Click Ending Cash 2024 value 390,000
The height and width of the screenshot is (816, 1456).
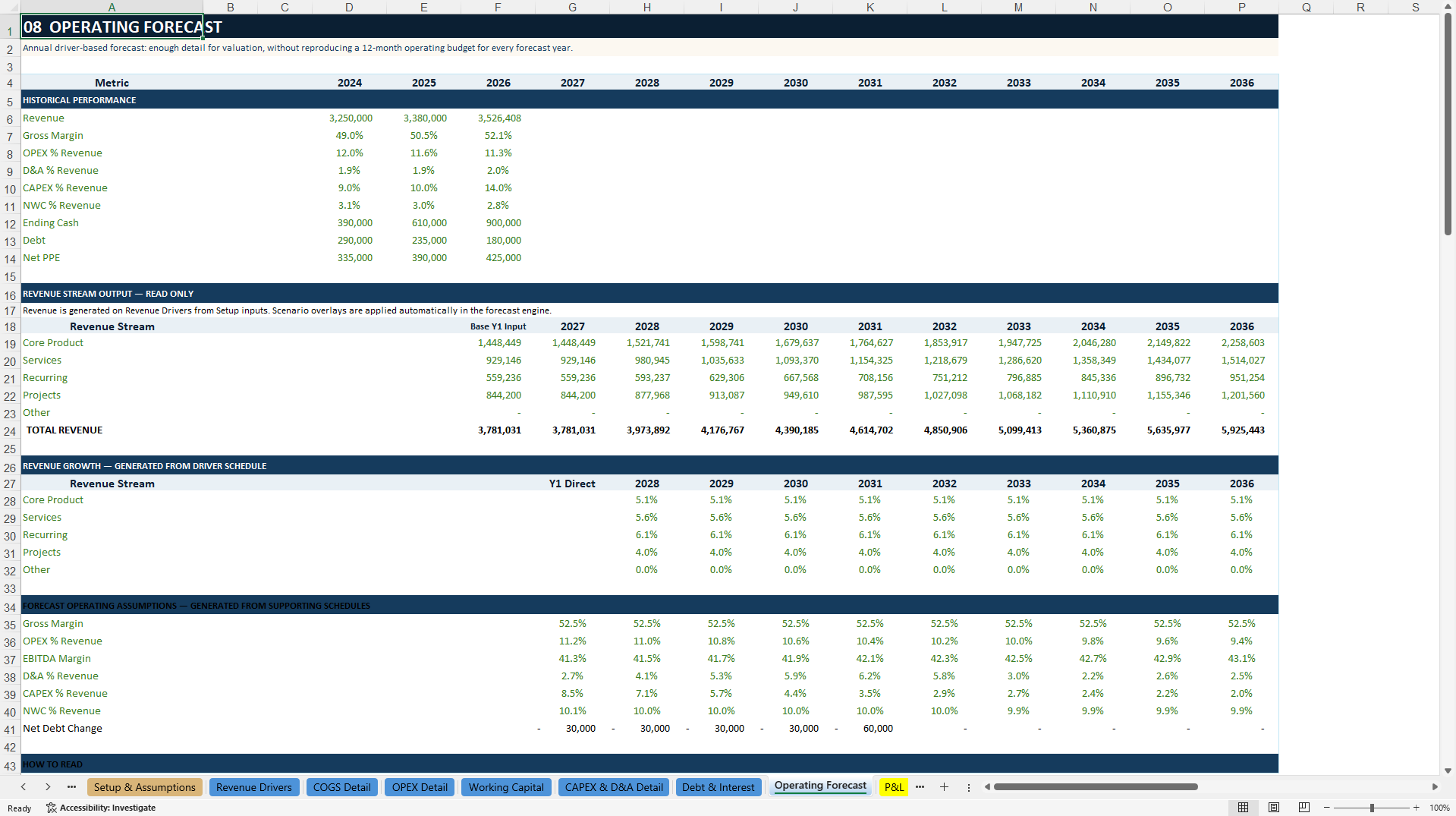click(349, 223)
